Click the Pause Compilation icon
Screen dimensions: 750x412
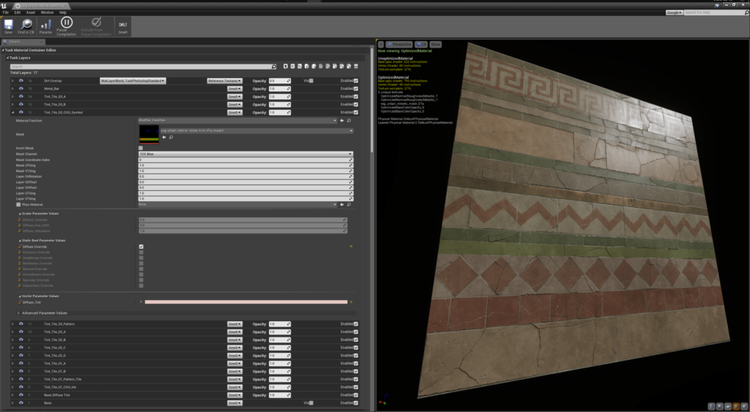67,23
